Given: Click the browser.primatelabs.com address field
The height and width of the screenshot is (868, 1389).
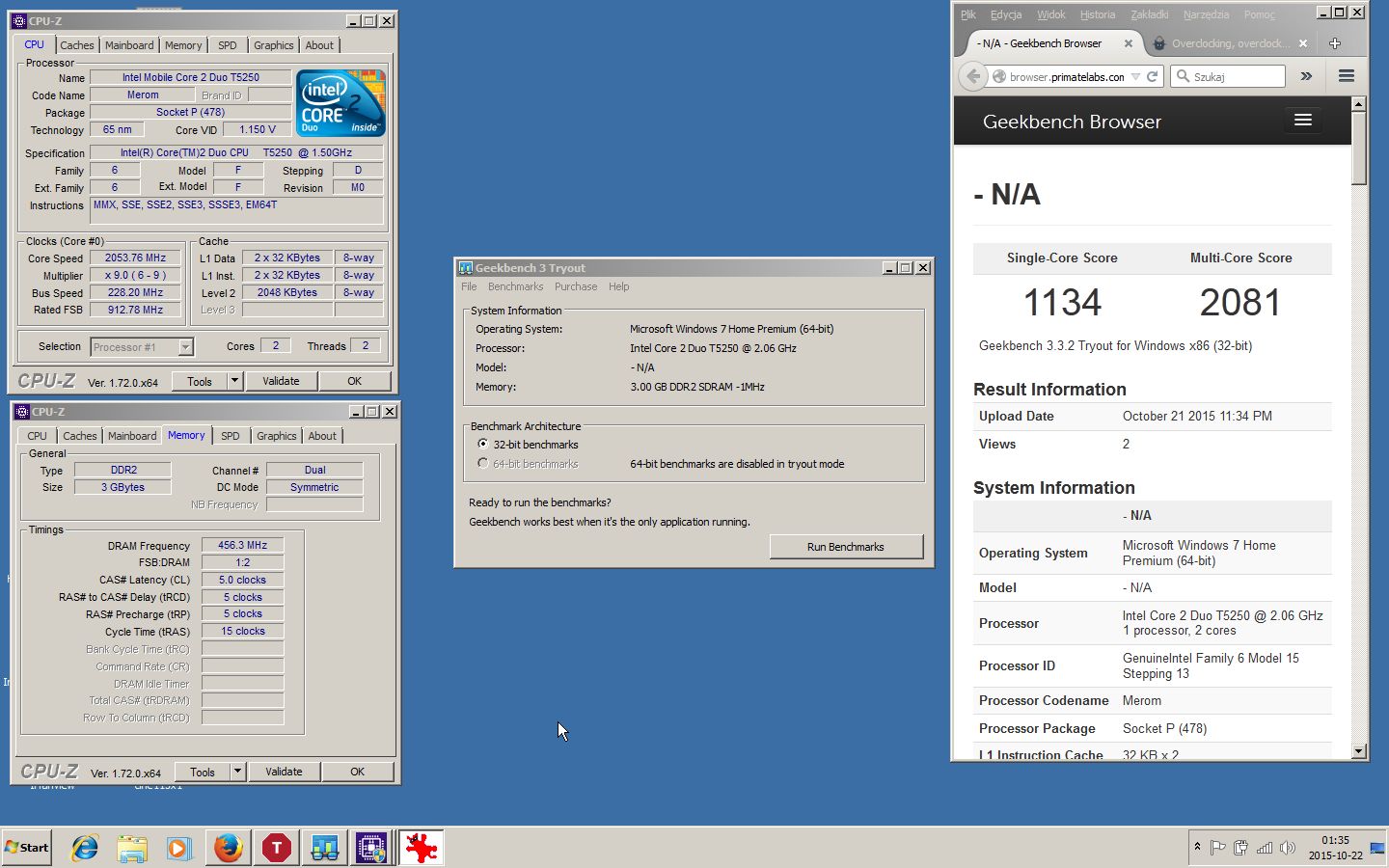Looking at the screenshot, I should pyautogui.click(x=1066, y=76).
